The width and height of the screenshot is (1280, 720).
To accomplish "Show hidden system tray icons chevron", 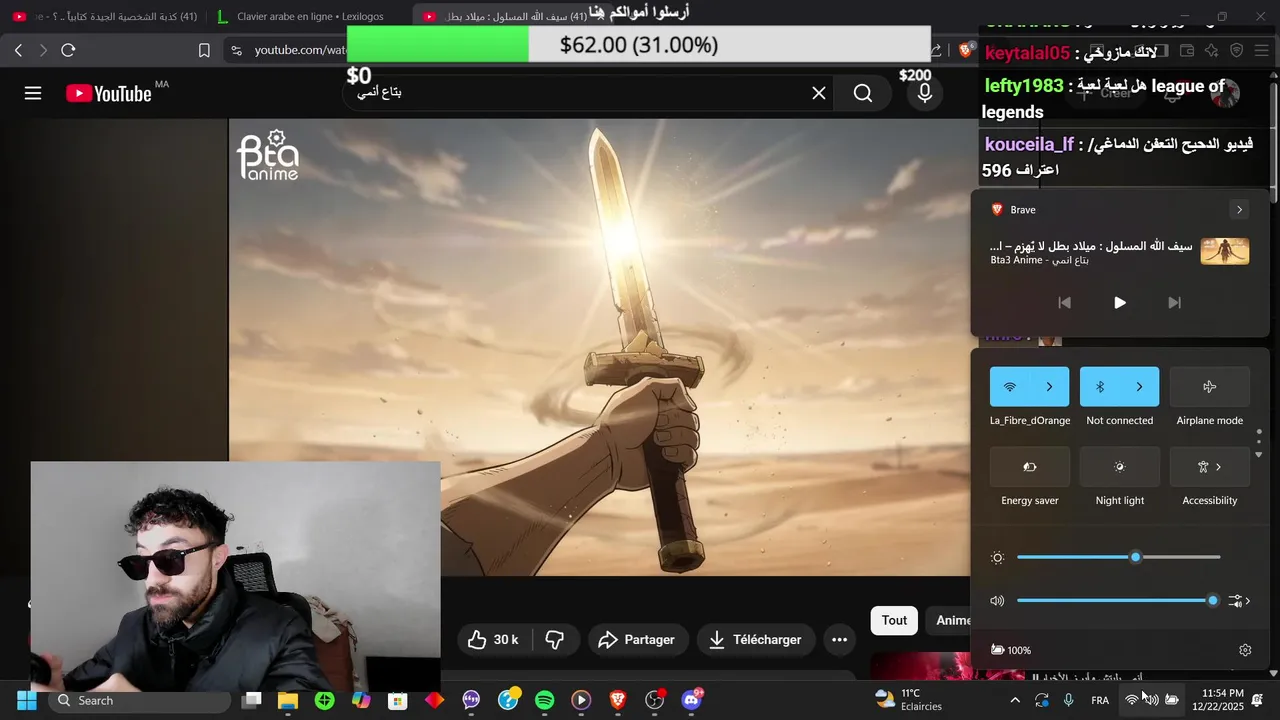I will 1015,700.
